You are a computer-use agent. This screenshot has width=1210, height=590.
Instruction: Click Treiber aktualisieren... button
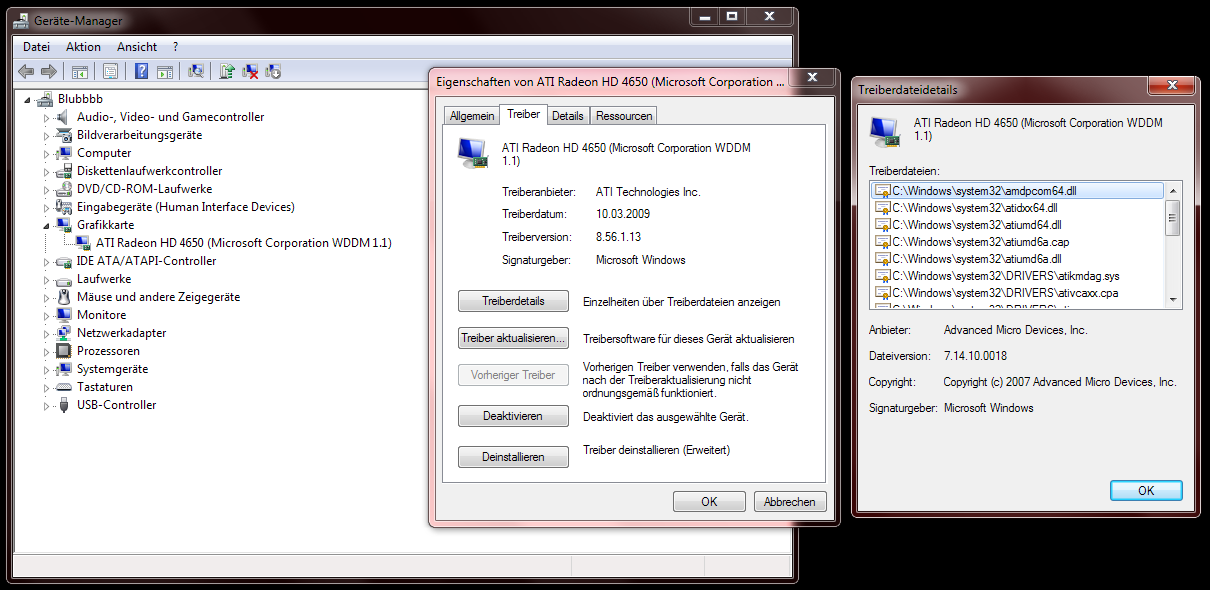click(x=513, y=338)
